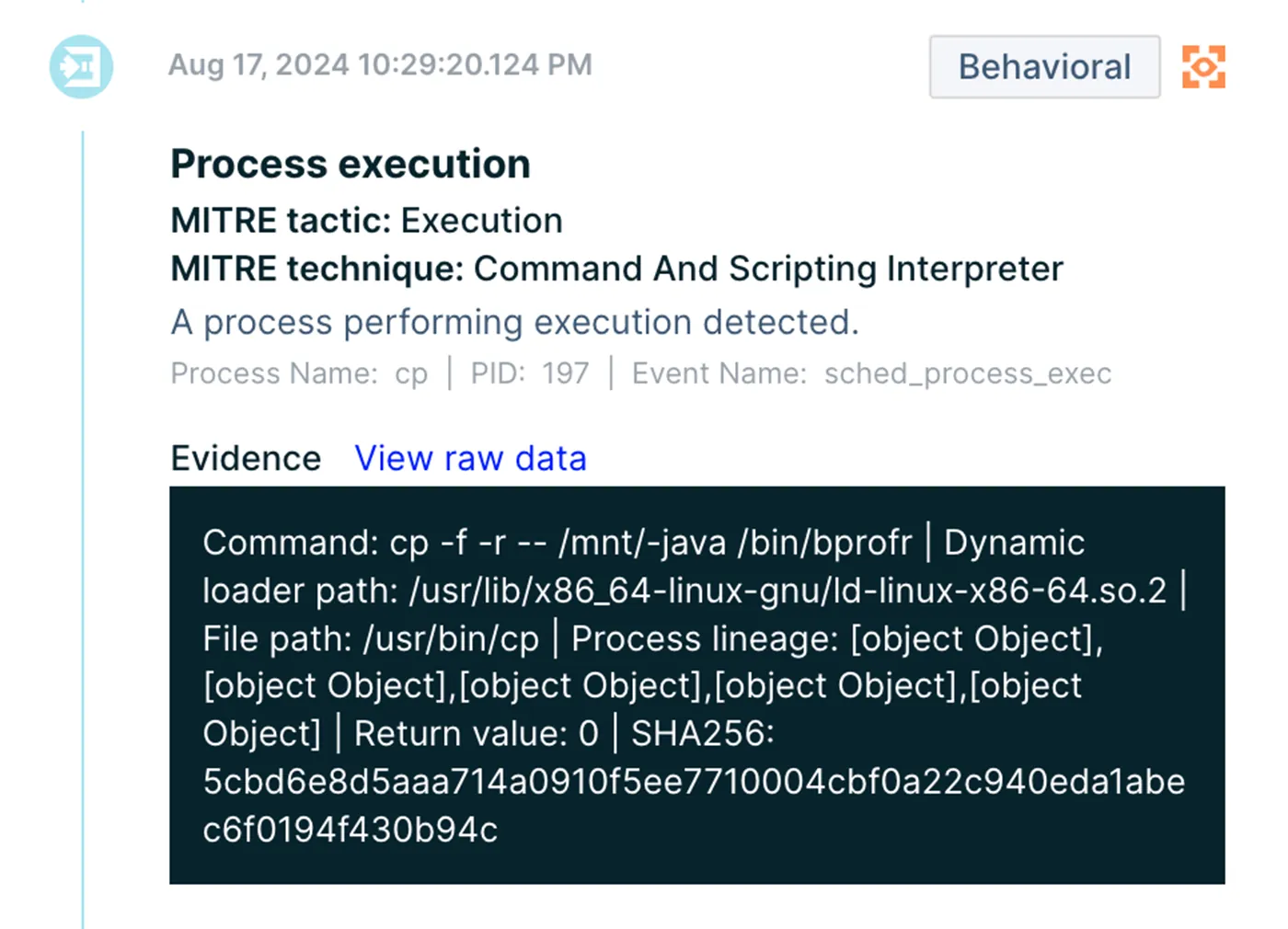Click the Evidence label
Viewport: 1288px width, 929px height.
coord(246,458)
